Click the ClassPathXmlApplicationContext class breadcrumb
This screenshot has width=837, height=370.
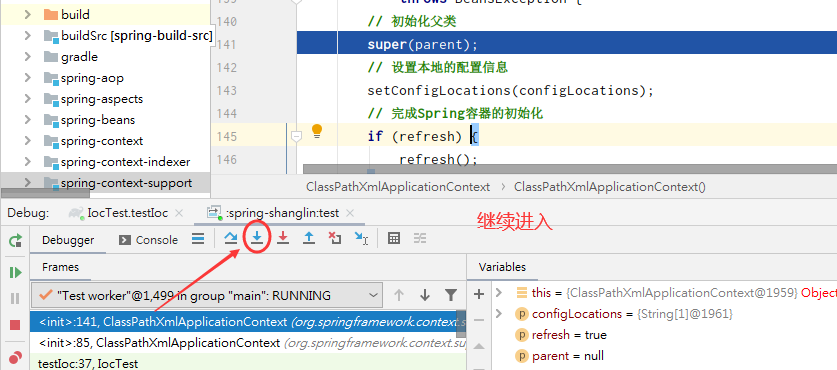(x=398, y=187)
